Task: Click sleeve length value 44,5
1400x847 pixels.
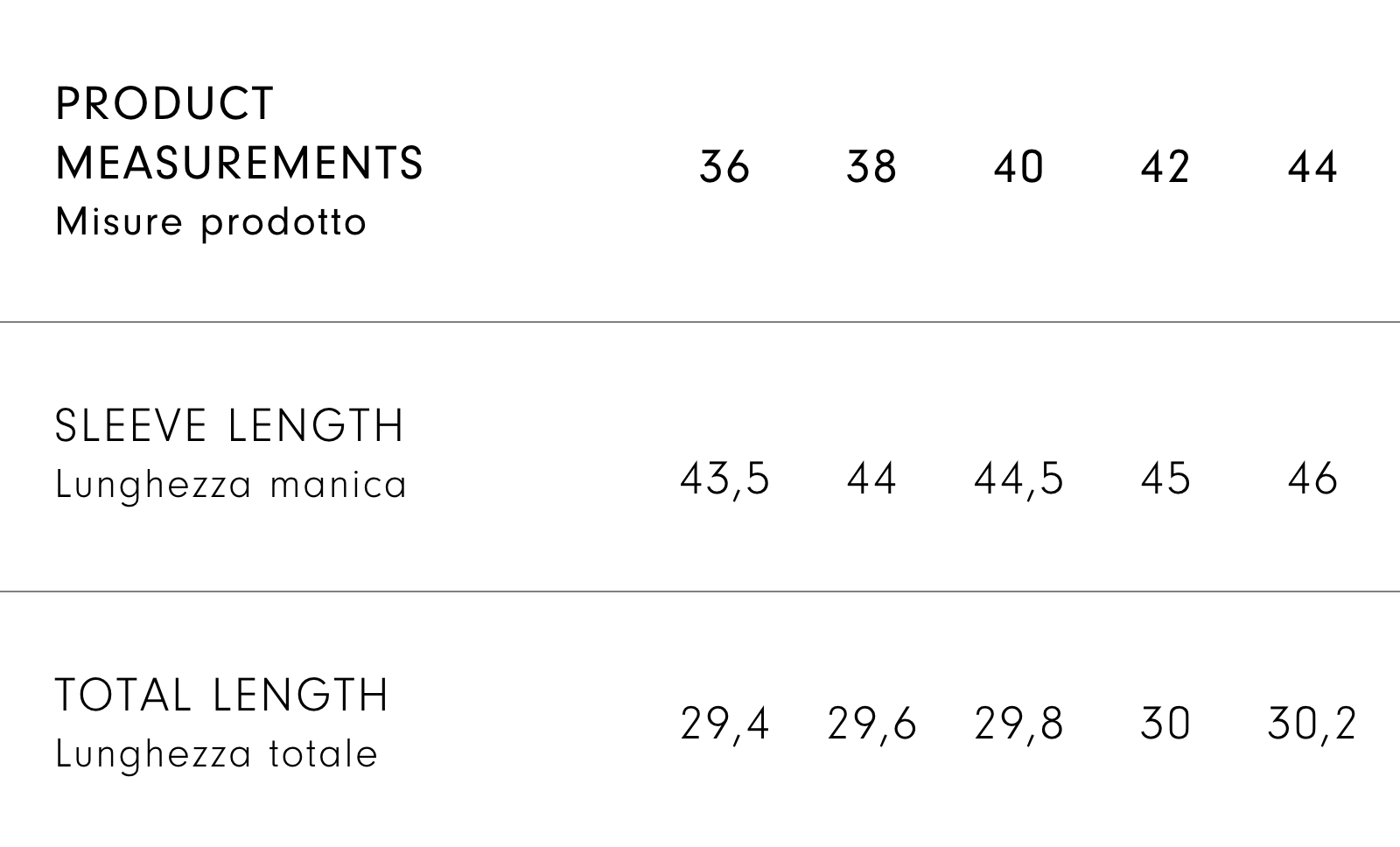Action: click(1018, 479)
